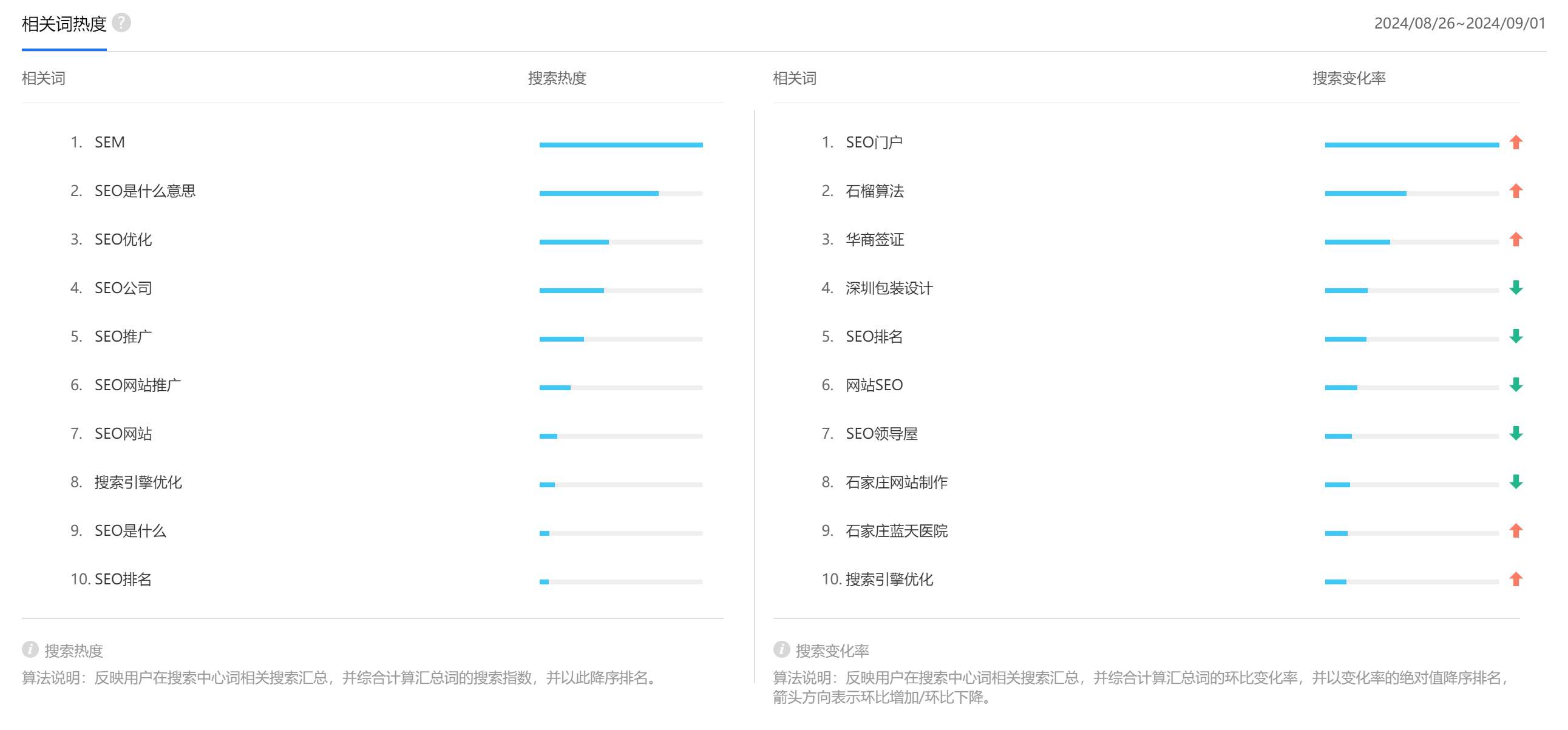The width and height of the screenshot is (1568, 730).
Task: Click the keyword 深圳包装设计
Action: [x=889, y=288]
